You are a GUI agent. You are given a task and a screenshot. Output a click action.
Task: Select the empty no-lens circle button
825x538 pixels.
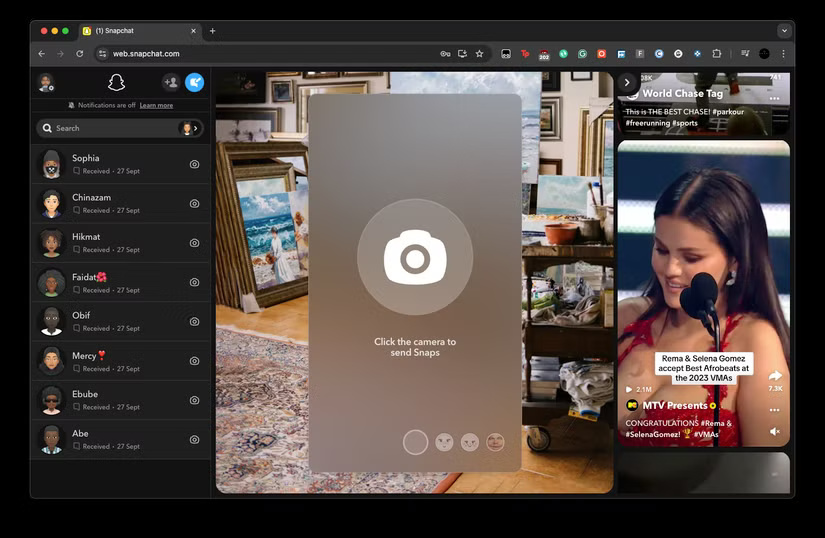pos(415,442)
